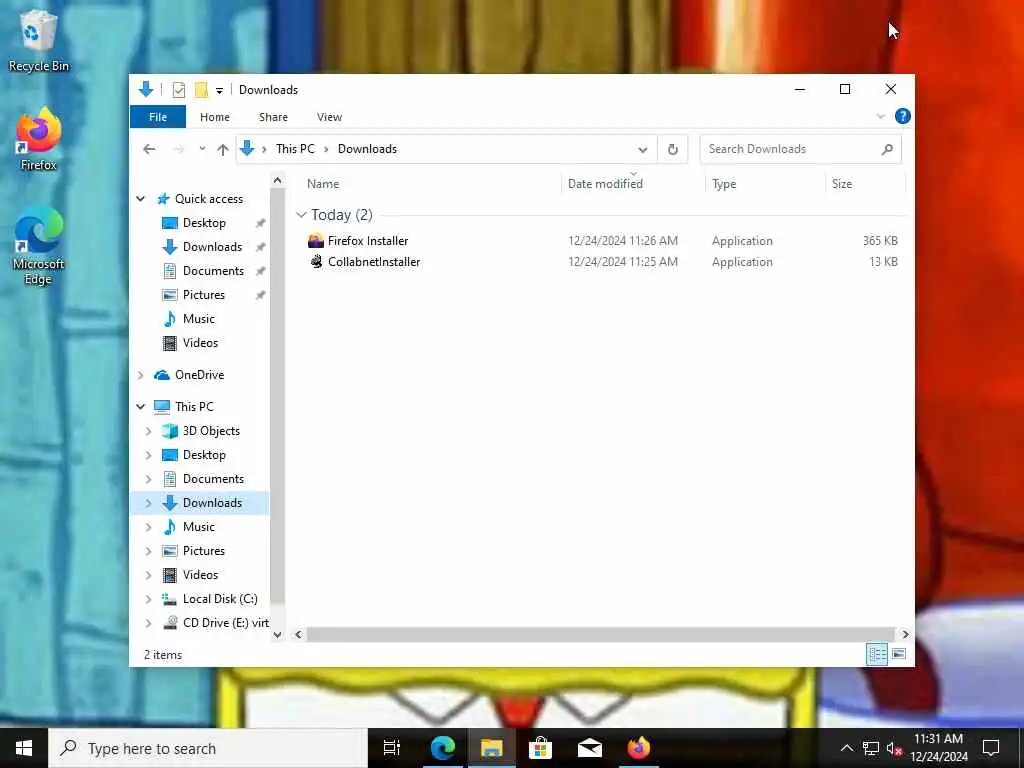Open the address bar history dropdown
Viewport: 1024px width, 768px height.
click(643, 150)
